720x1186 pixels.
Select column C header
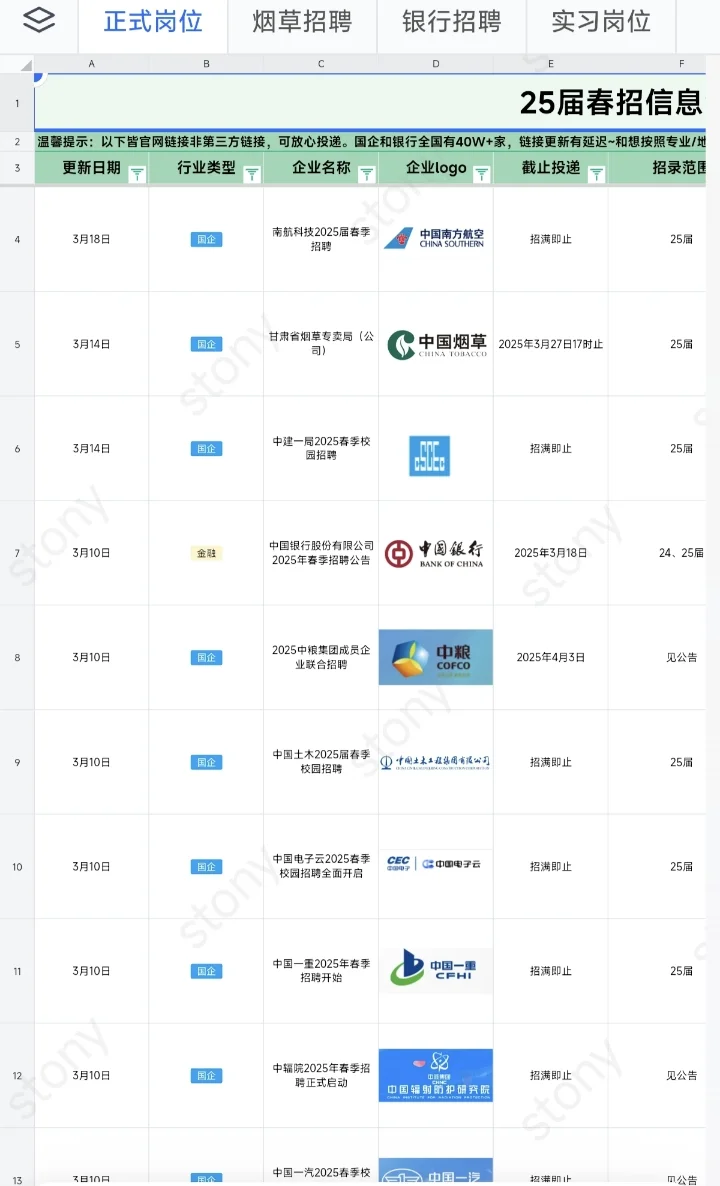[x=321, y=64]
